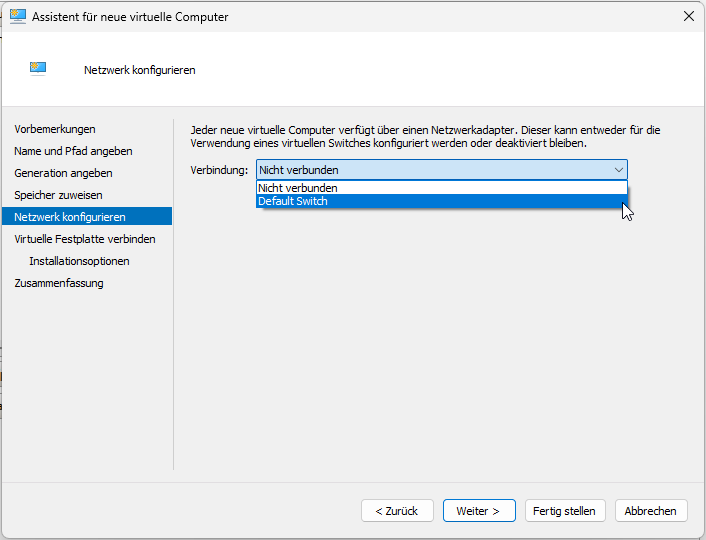The image size is (706, 540).
Task: Click the wizard icon in the title bar
Action: 17,17
